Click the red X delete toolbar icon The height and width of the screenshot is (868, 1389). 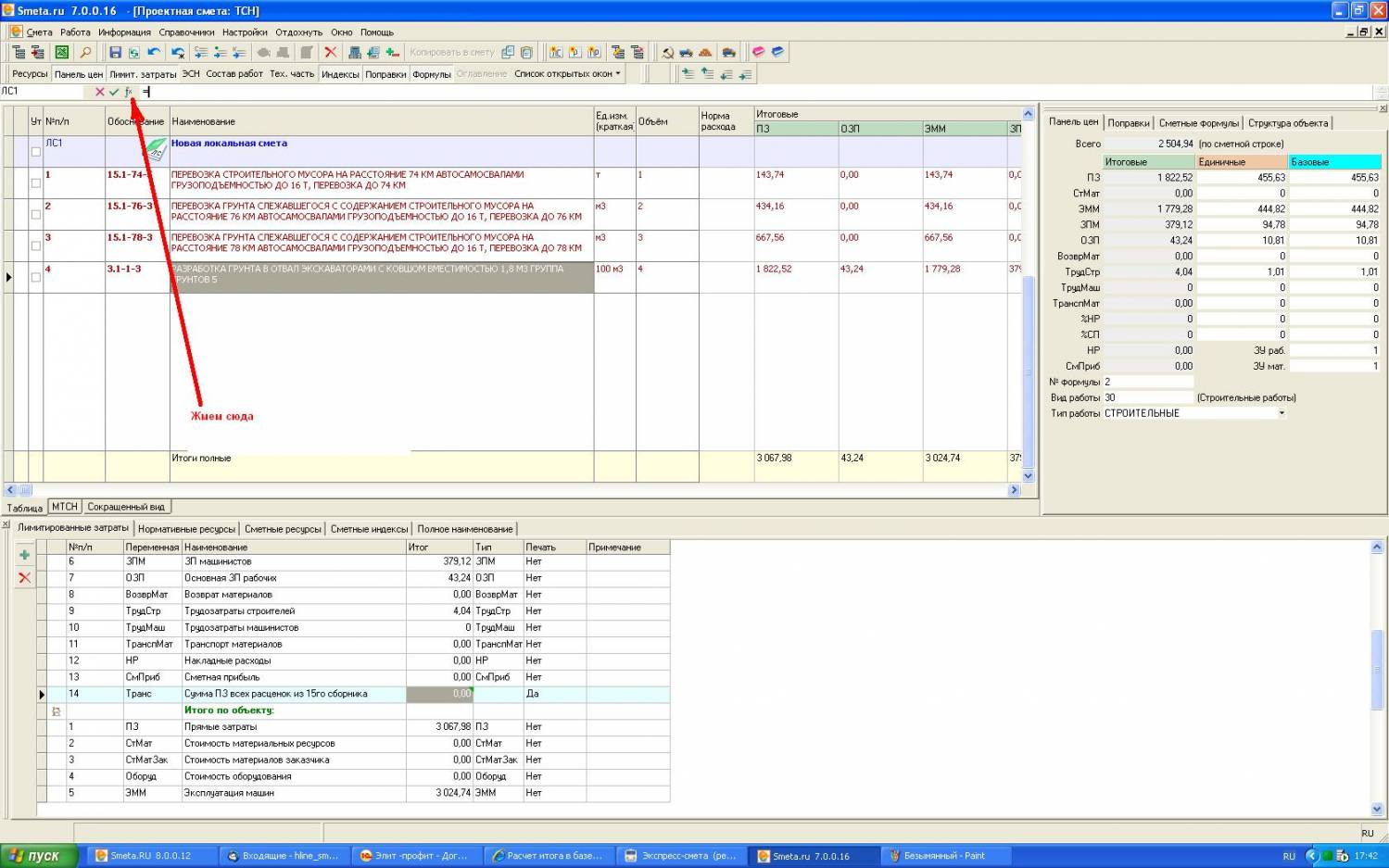(330, 53)
